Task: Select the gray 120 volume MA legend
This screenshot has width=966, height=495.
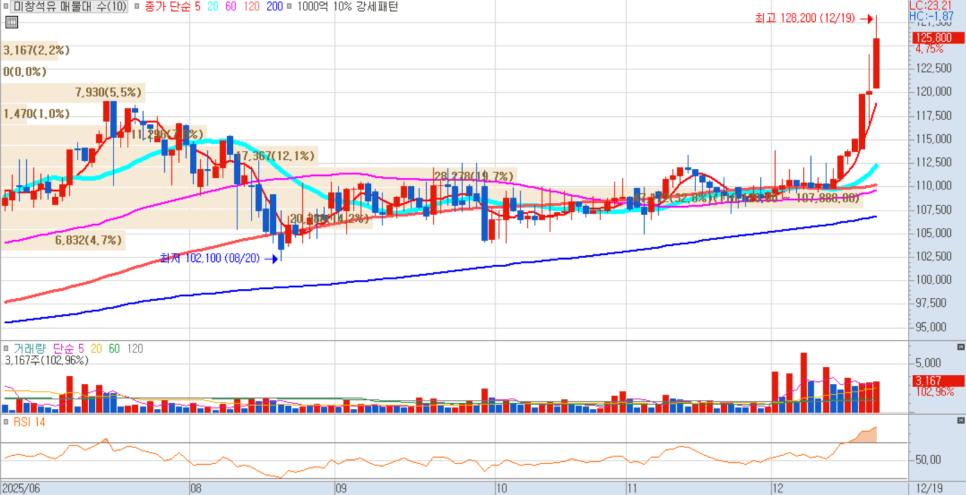Action: click(135, 349)
